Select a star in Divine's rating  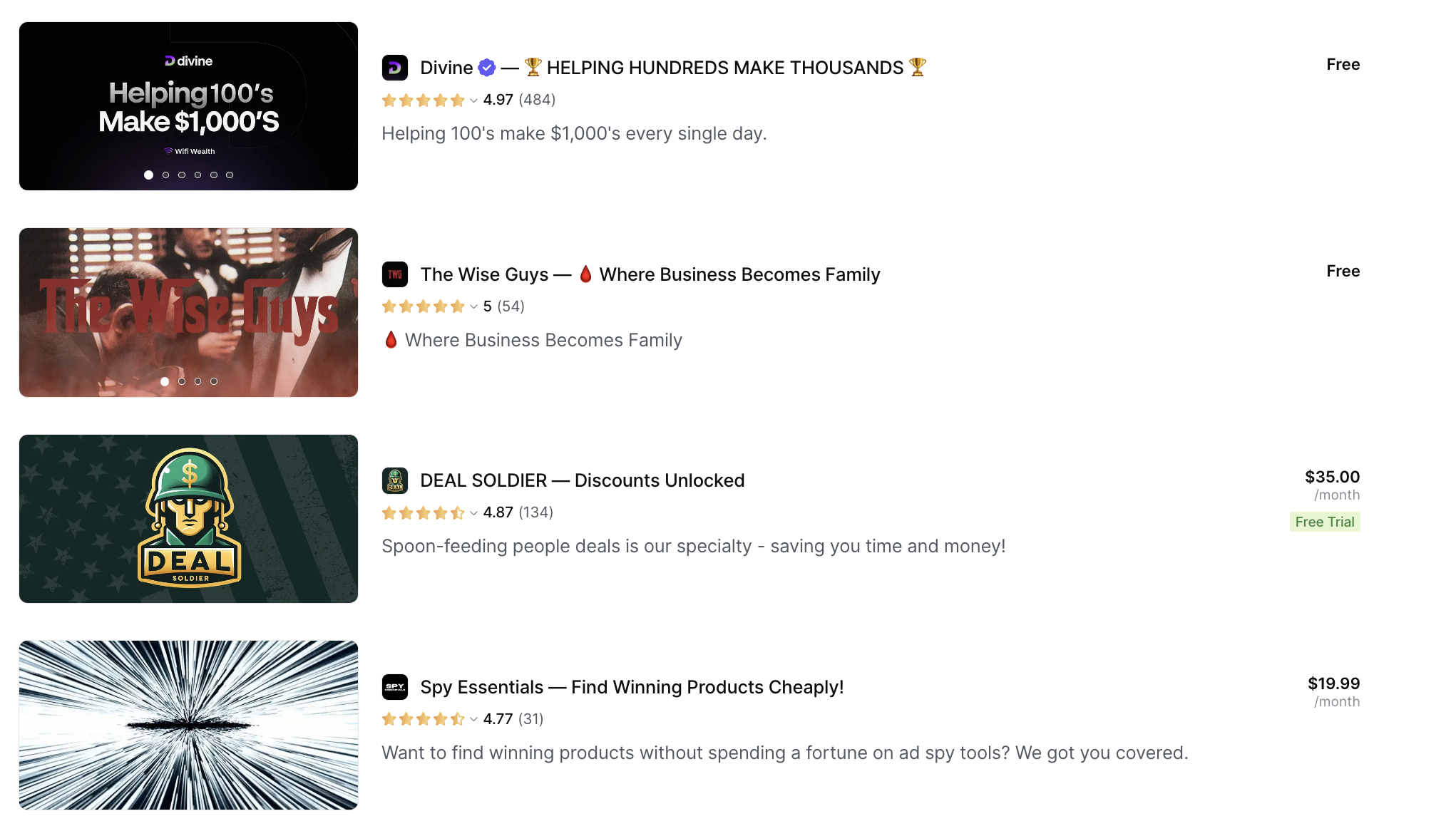pyautogui.click(x=424, y=100)
